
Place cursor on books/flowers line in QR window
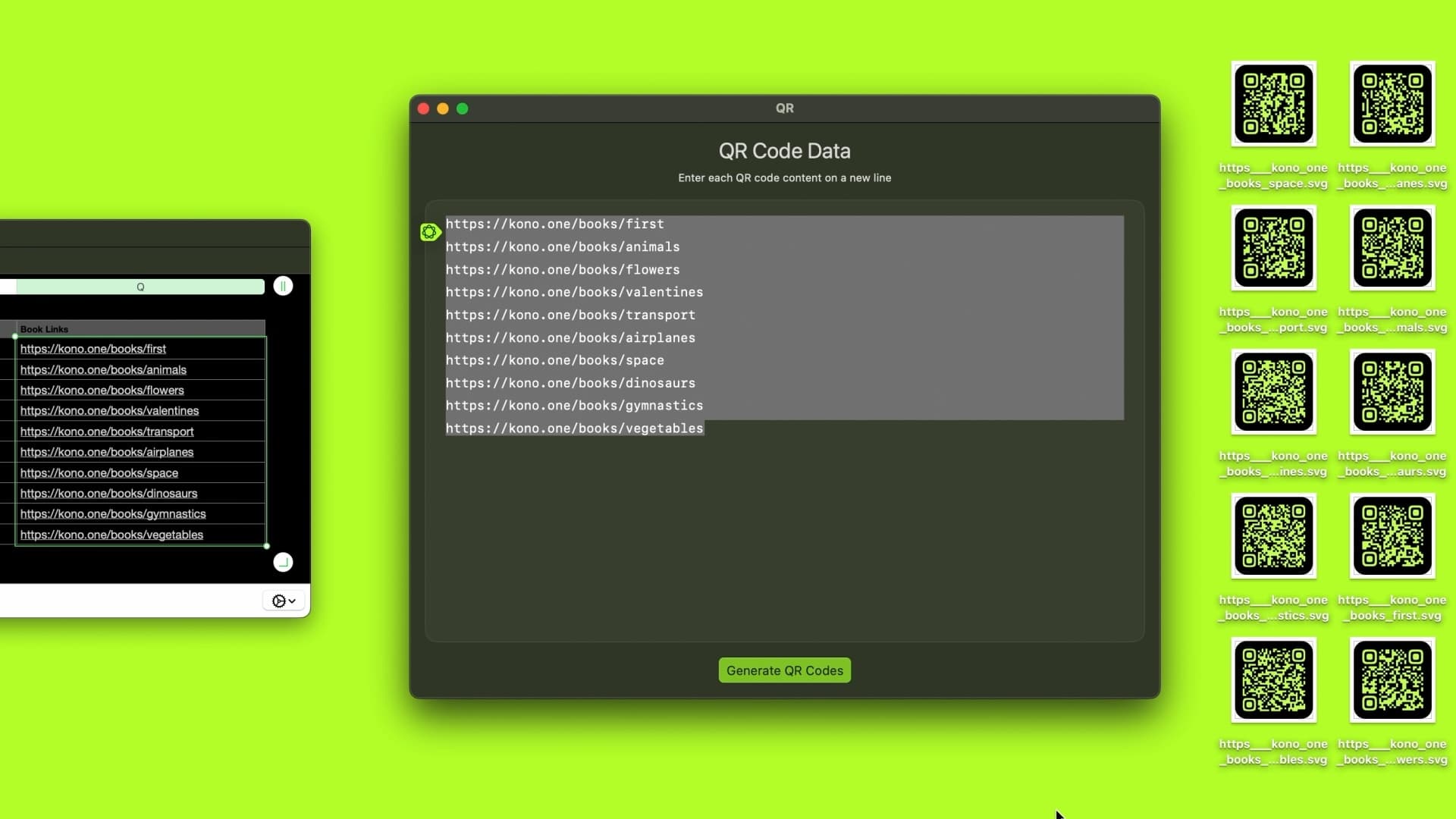click(563, 269)
